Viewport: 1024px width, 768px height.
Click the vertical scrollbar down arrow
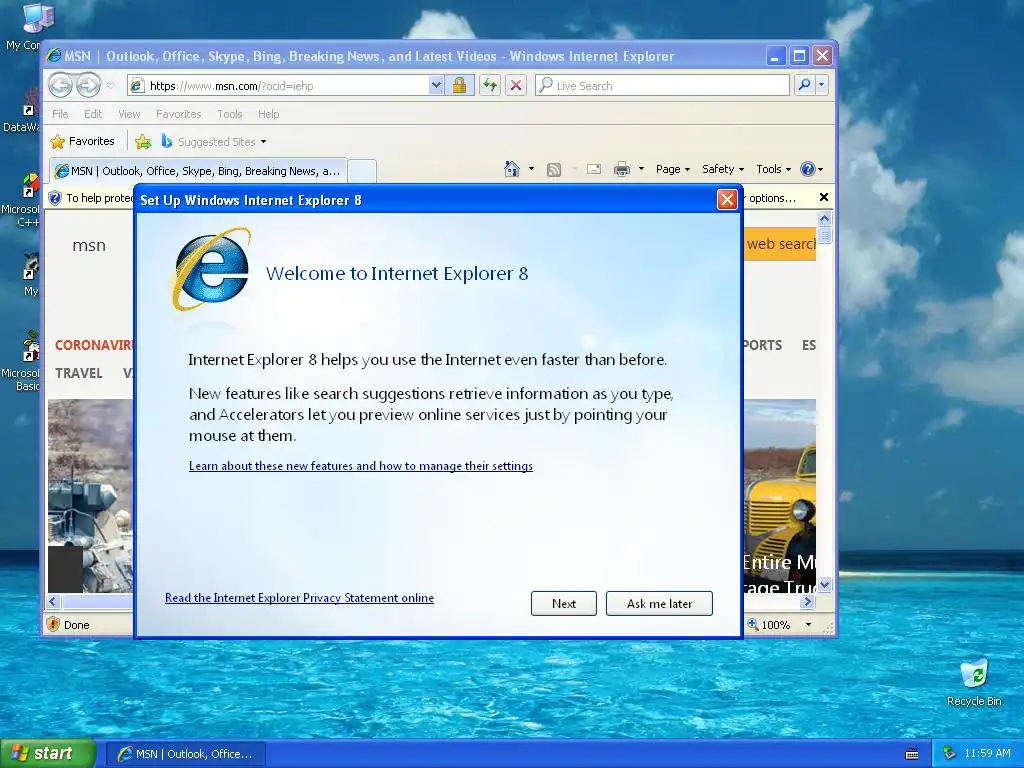825,585
